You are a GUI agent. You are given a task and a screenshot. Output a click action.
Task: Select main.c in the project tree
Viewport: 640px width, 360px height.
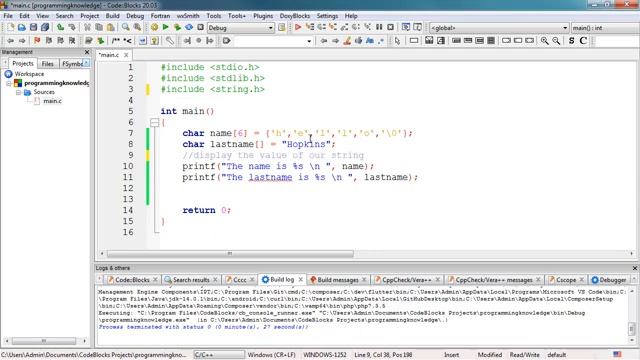53,101
